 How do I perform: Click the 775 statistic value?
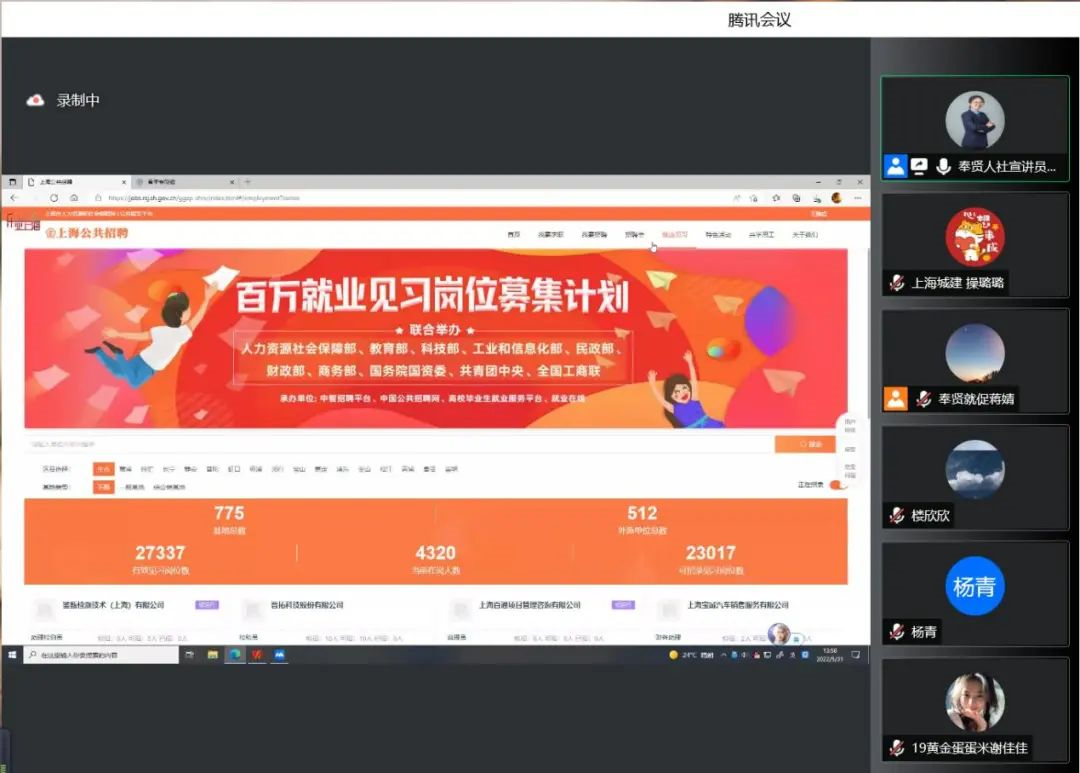click(229, 513)
